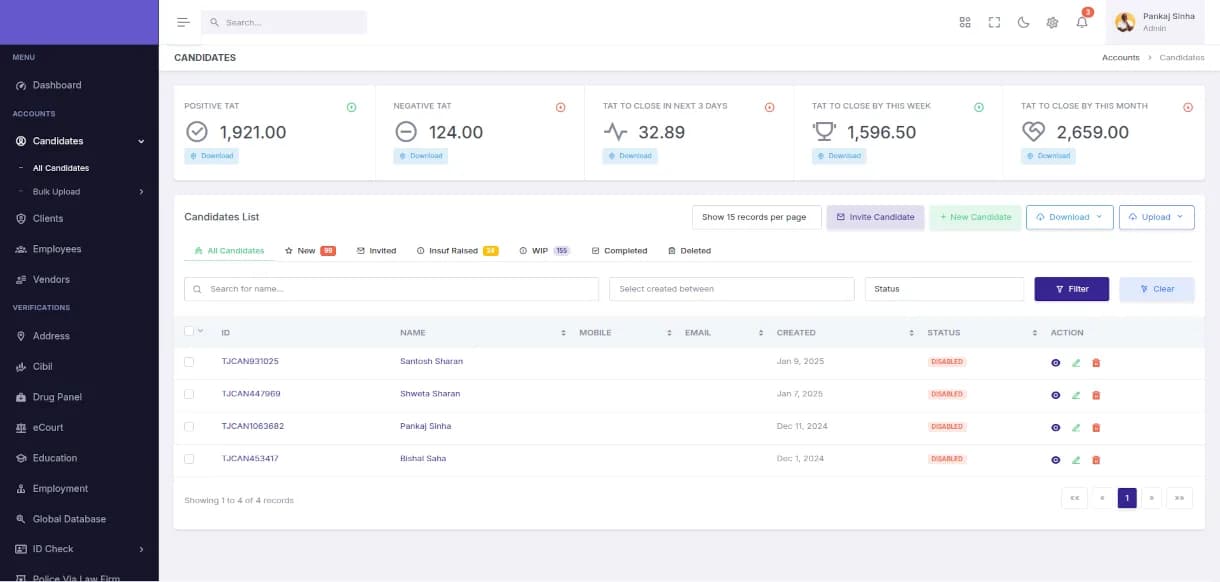Click the Positive TAT info indicator icon
This screenshot has width=1220, height=582.
click(351, 107)
